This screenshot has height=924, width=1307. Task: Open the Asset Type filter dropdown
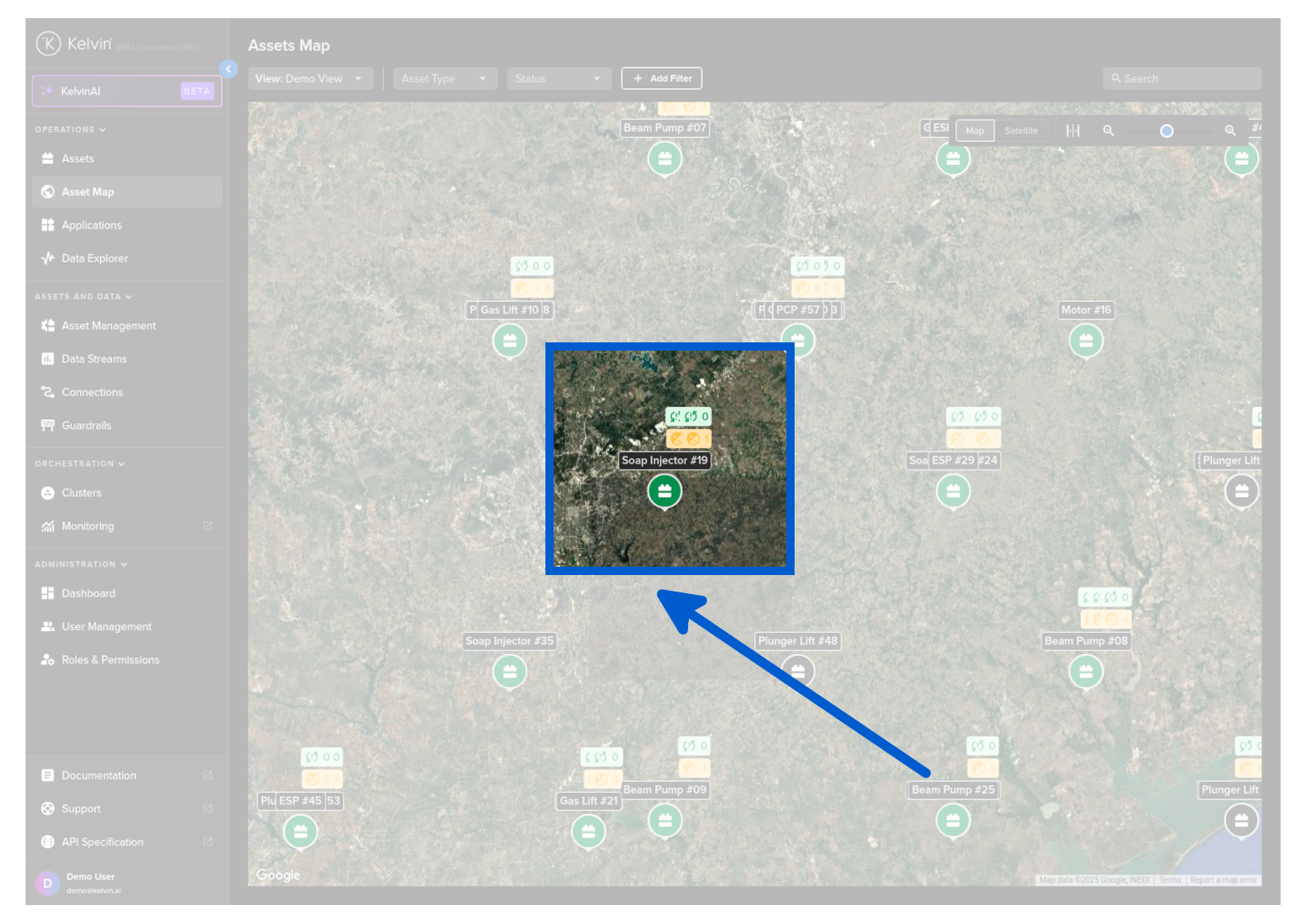point(444,78)
